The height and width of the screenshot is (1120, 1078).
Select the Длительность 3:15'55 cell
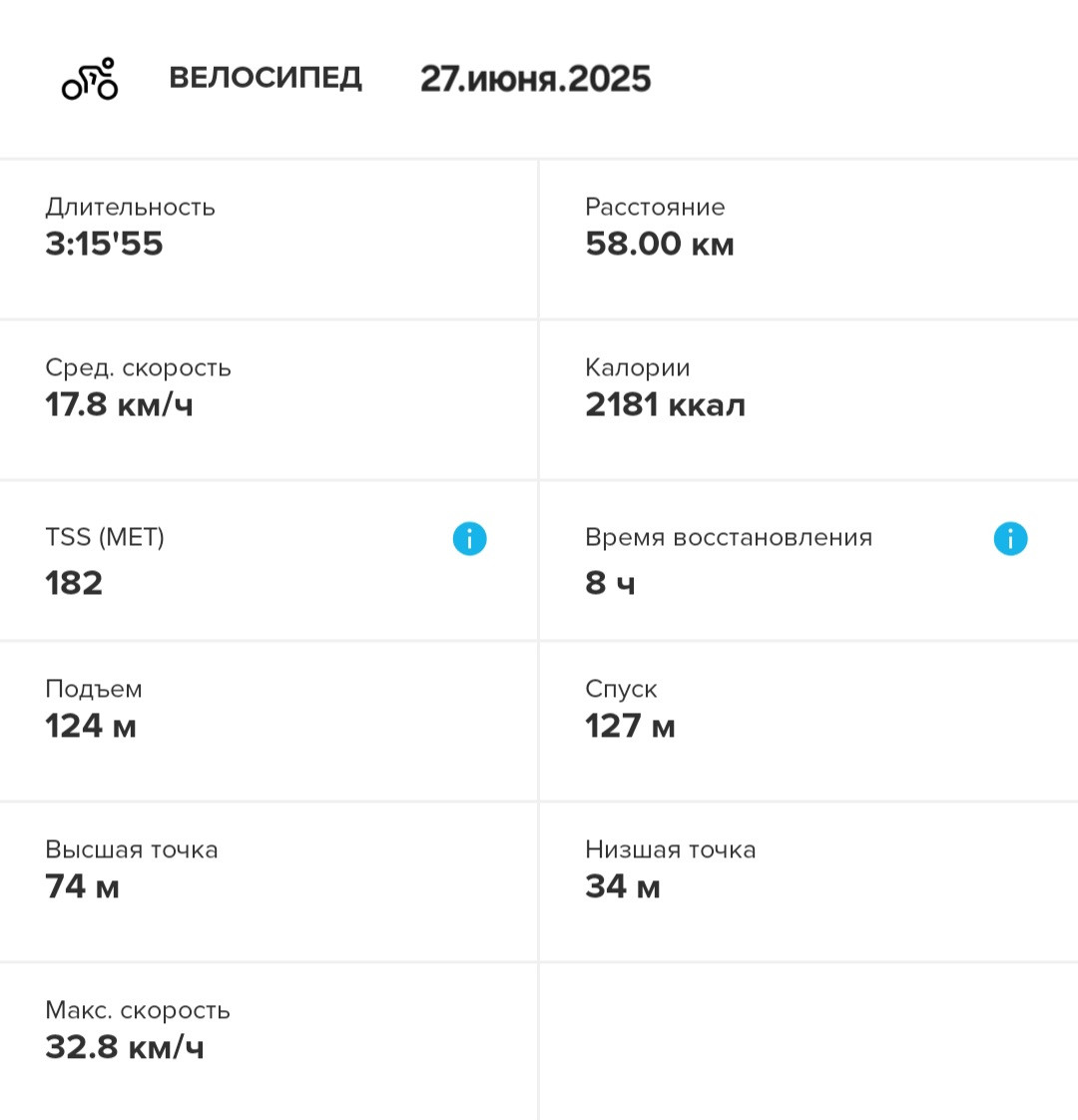click(x=269, y=240)
